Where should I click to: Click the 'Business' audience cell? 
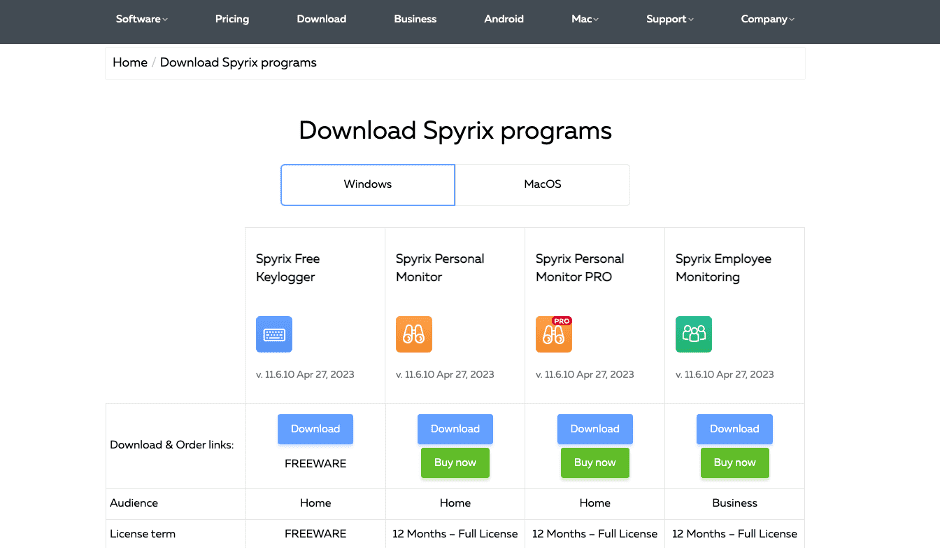tap(735, 503)
